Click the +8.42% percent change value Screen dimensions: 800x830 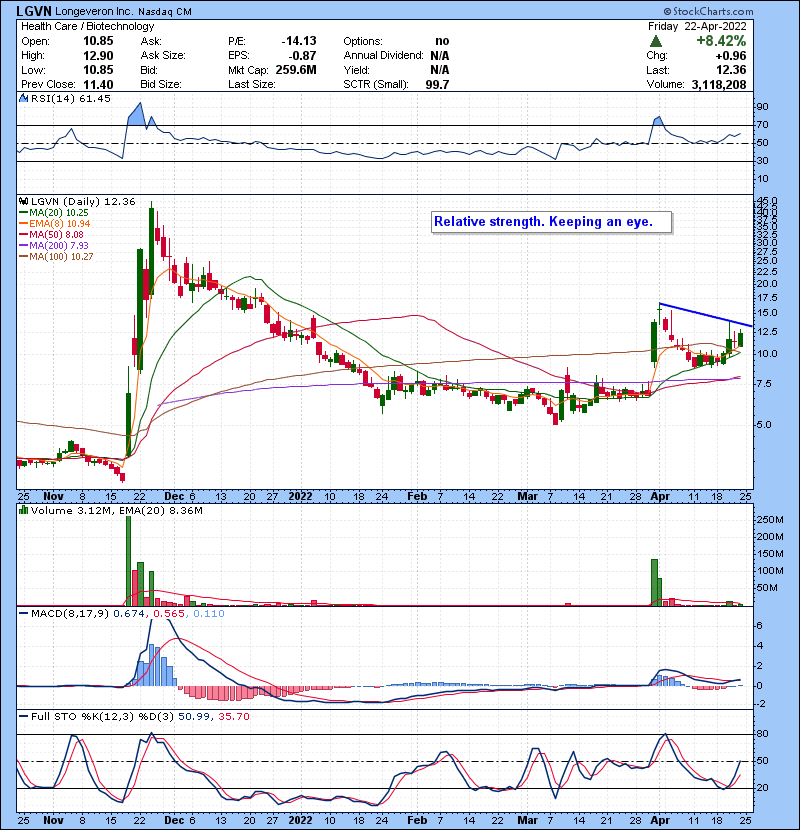(721, 41)
